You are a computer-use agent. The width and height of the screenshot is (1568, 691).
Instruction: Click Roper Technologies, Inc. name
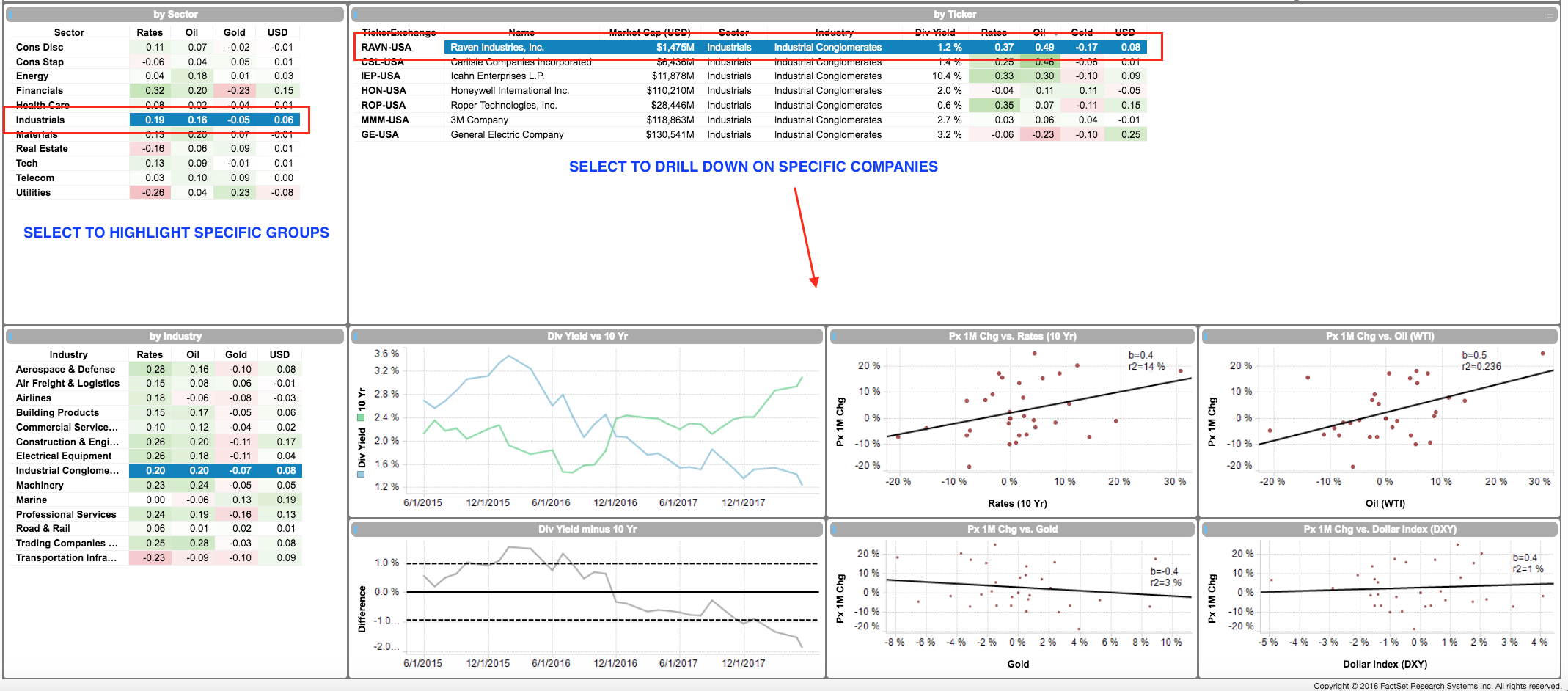point(504,105)
